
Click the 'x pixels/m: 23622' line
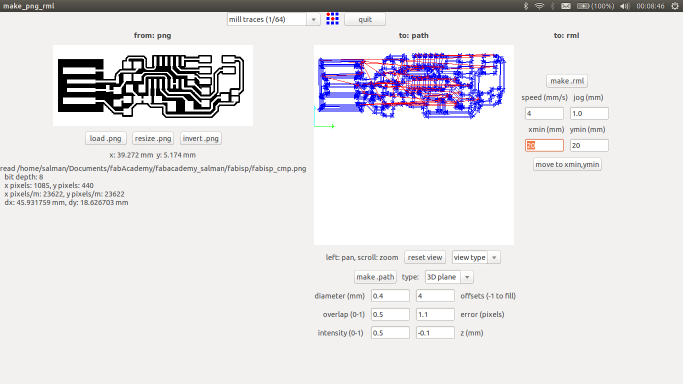coord(64,194)
